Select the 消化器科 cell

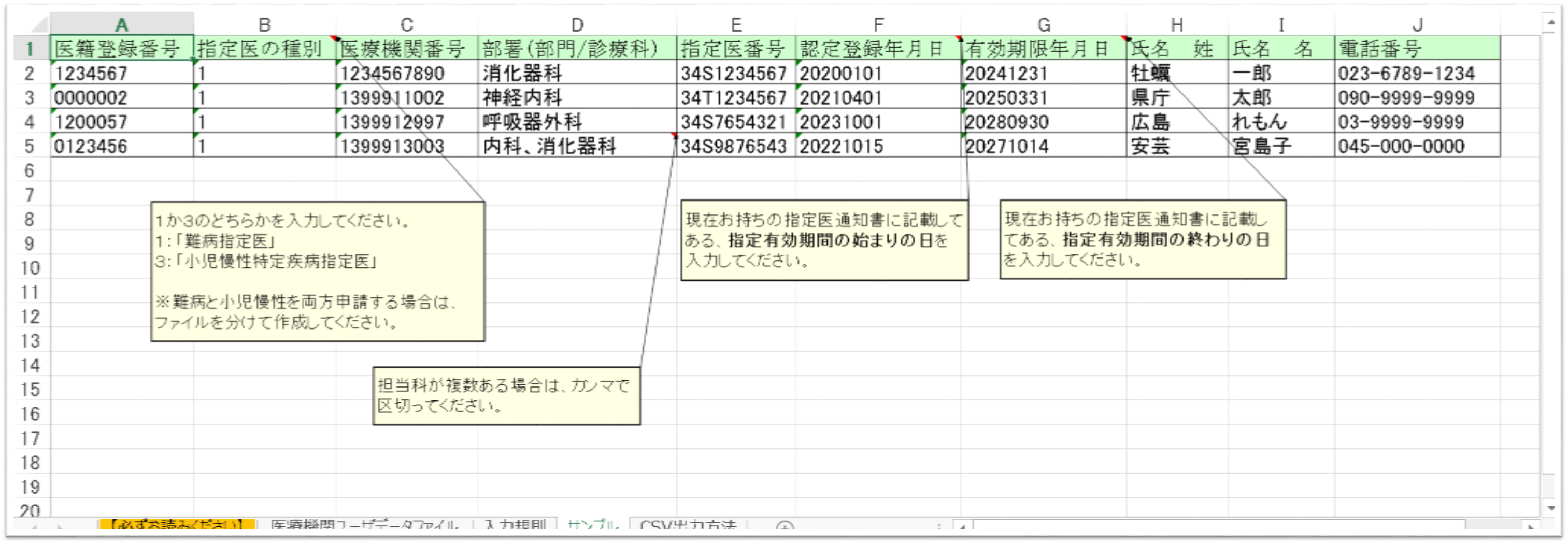click(x=577, y=73)
